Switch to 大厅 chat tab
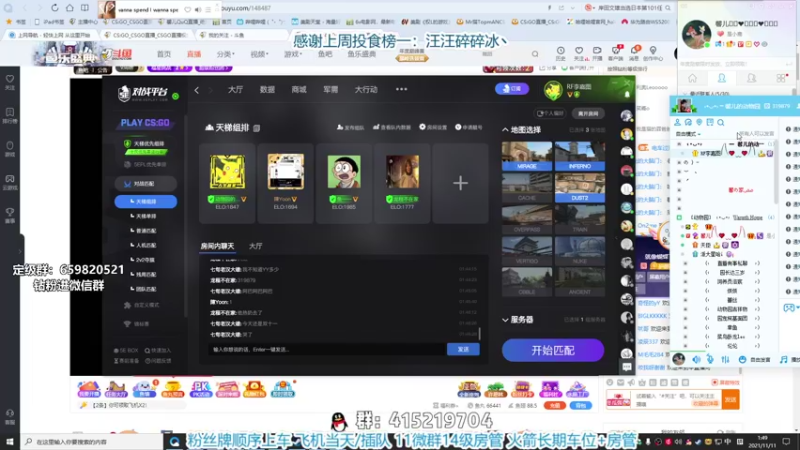Screen dimensions: 800x450 point(255,246)
